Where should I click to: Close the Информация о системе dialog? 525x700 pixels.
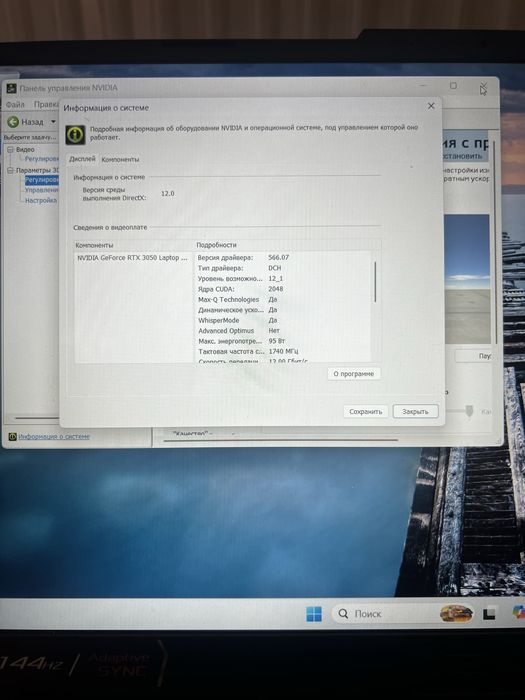coord(431,106)
